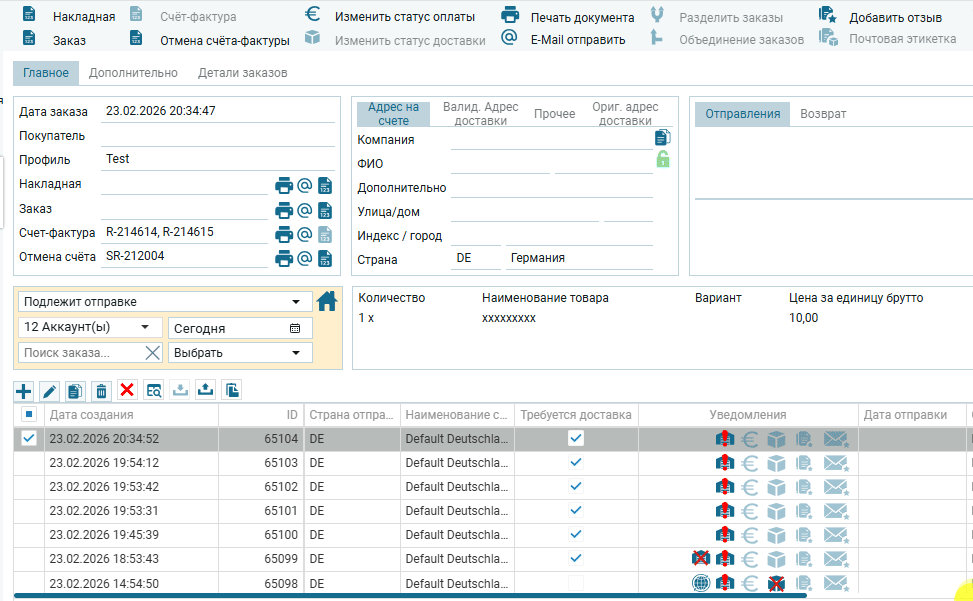This screenshot has width=973, height=601.
Task: Switch to the Детали заказов tab
Action: (242, 73)
